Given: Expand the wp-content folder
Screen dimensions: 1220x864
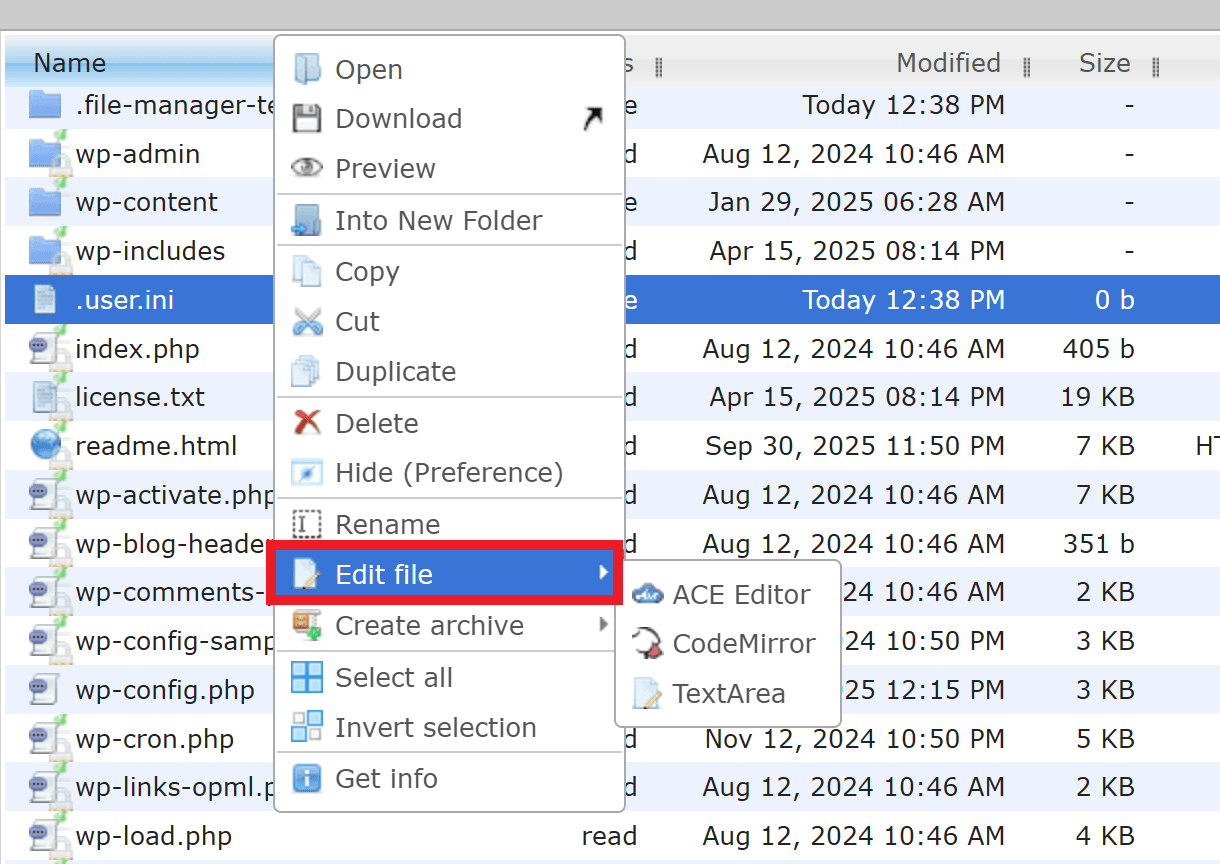Looking at the screenshot, I should pos(147,202).
